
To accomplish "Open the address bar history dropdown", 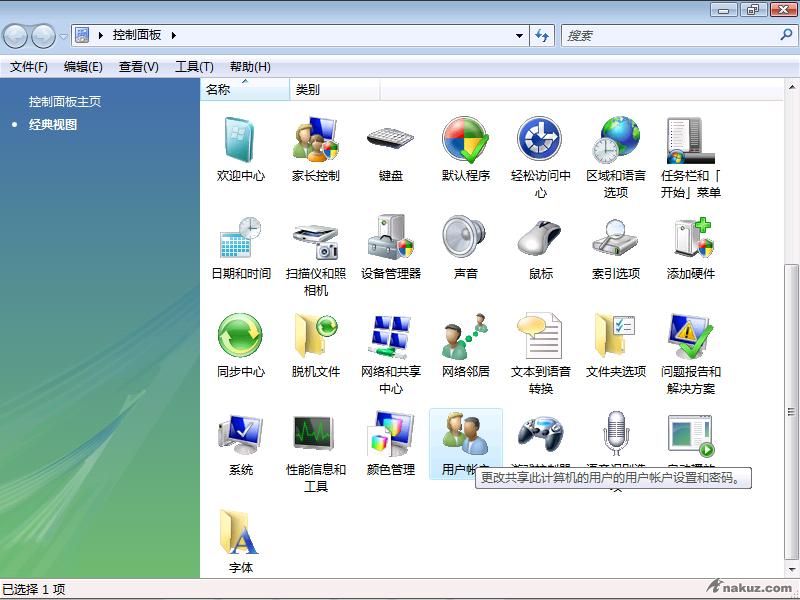I will (x=519, y=36).
